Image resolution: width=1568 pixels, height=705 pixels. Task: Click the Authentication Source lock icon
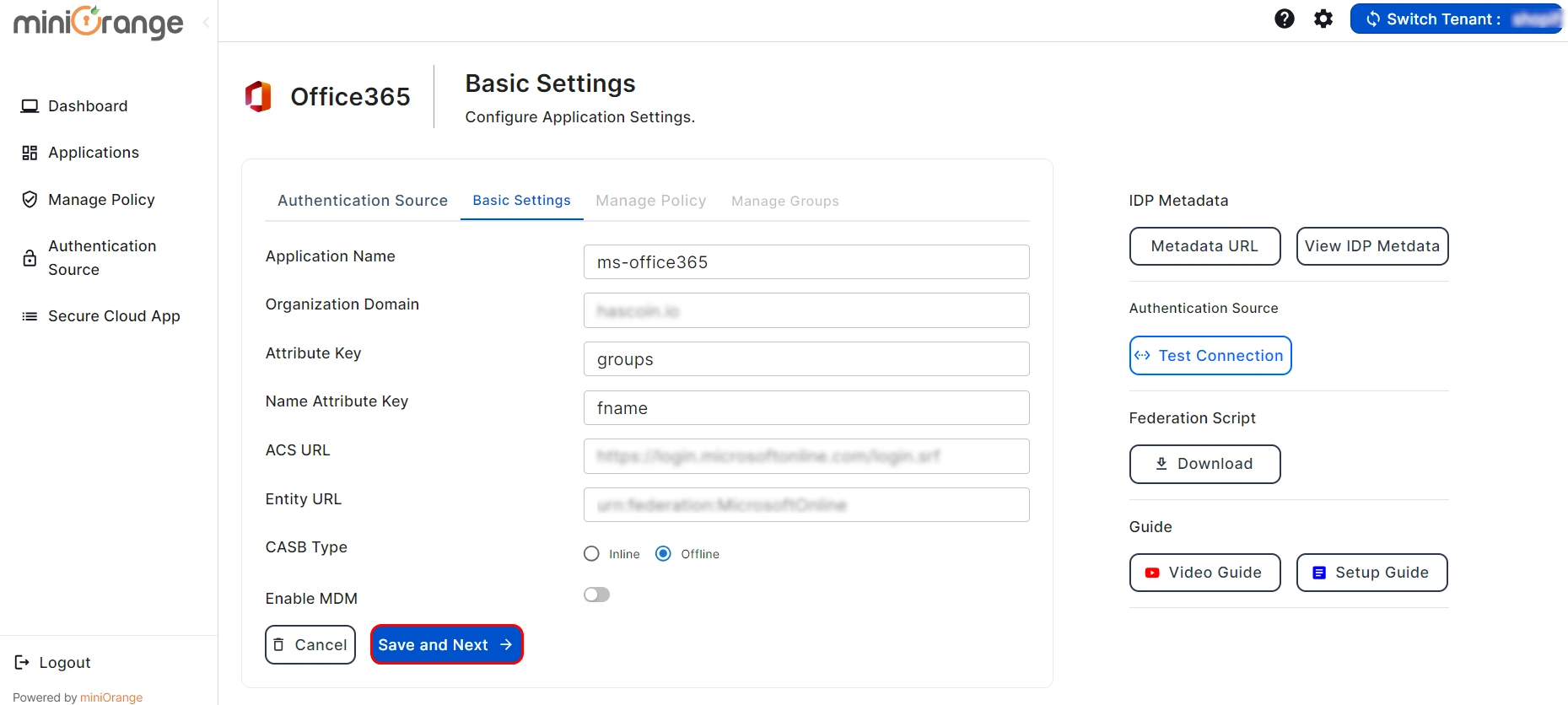tap(30, 258)
